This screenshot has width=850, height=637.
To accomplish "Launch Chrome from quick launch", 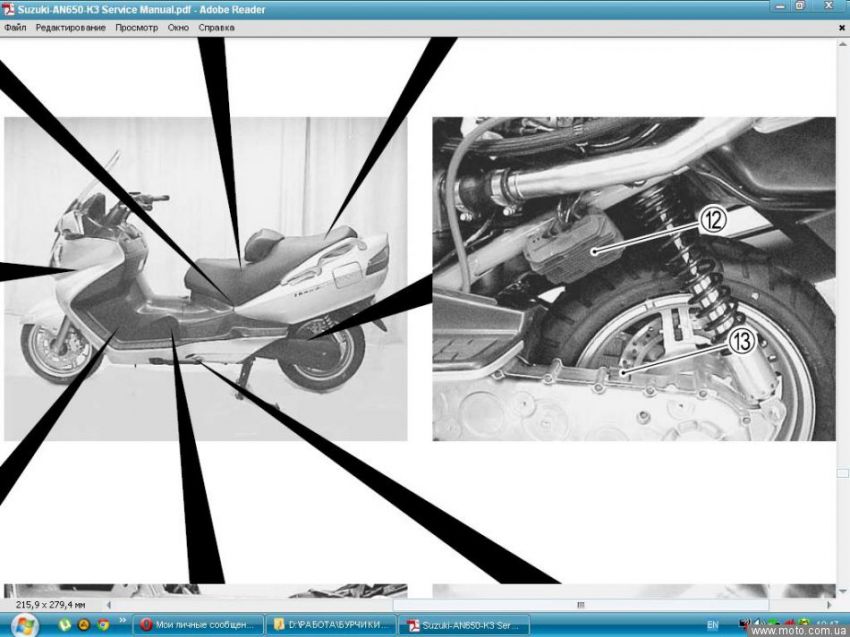I will pyautogui.click(x=103, y=625).
